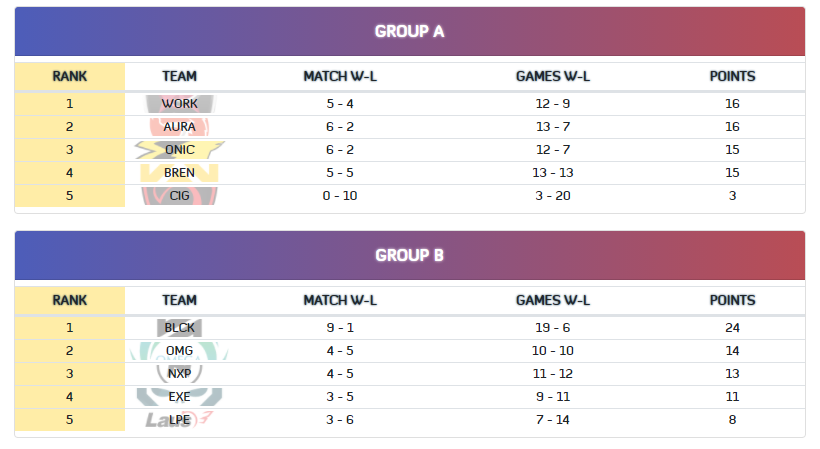The image size is (820, 449).
Task: Open the BREN team logo
Action: tap(179, 172)
